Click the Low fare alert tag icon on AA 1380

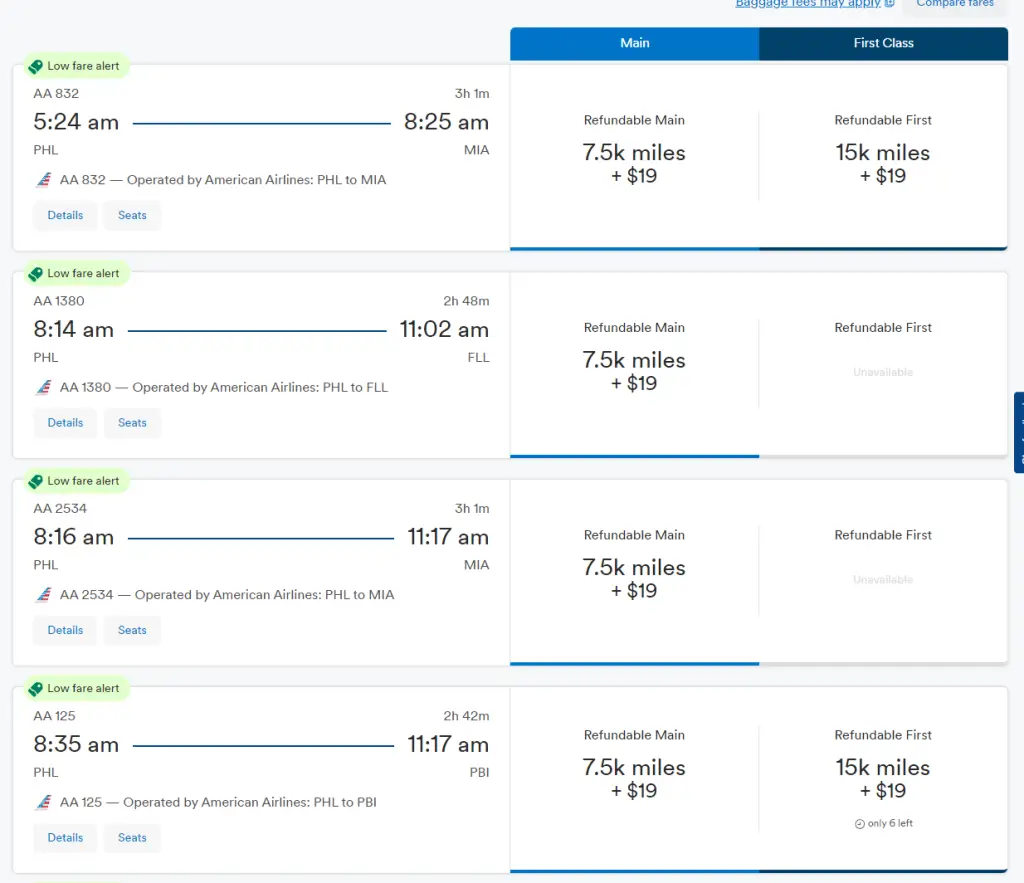pos(36,274)
